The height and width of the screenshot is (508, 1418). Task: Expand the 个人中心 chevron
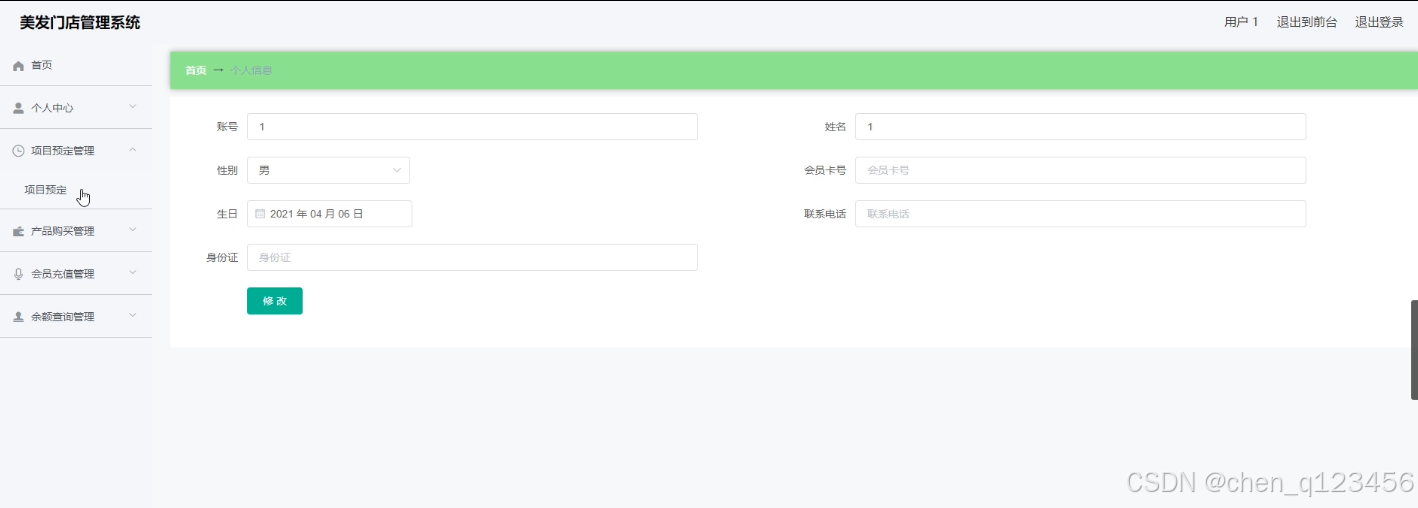132,107
